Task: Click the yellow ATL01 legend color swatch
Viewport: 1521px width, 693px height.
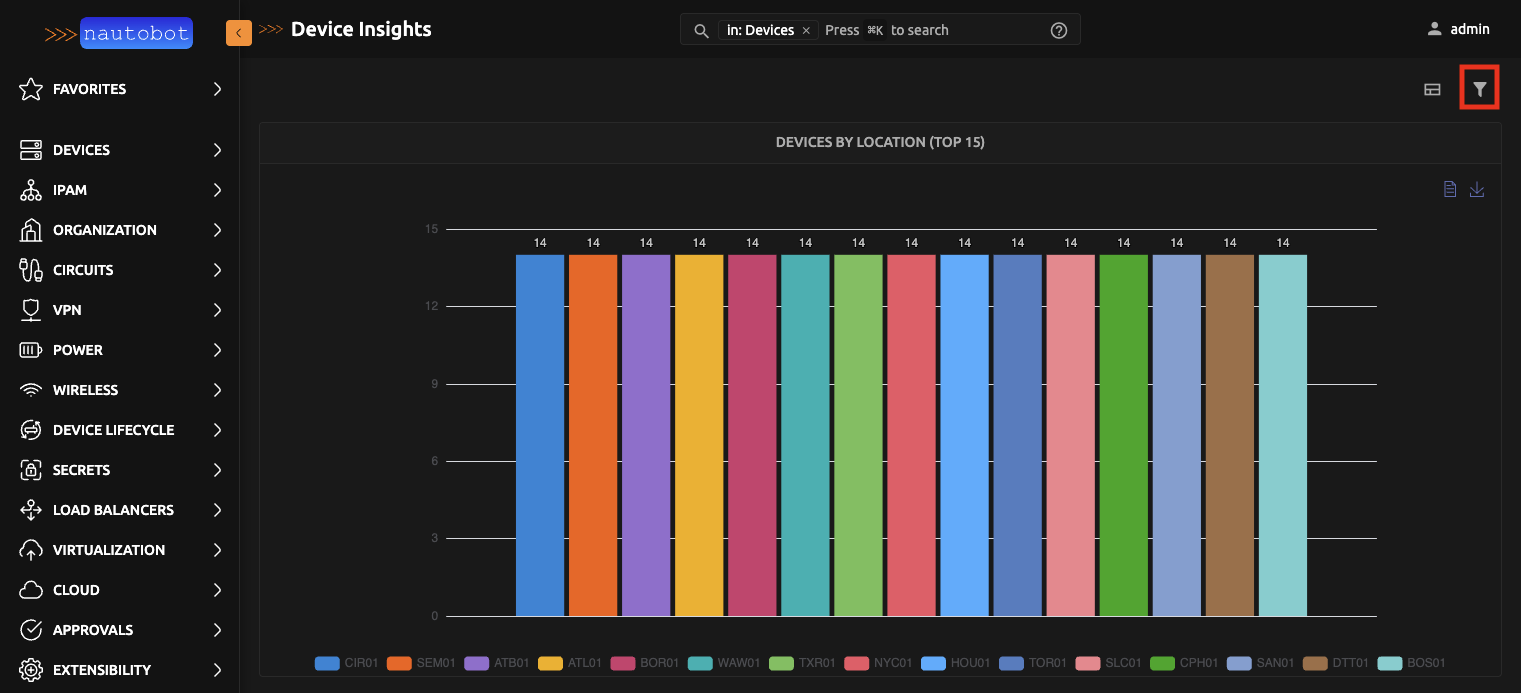Action: pyautogui.click(x=549, y=663)
